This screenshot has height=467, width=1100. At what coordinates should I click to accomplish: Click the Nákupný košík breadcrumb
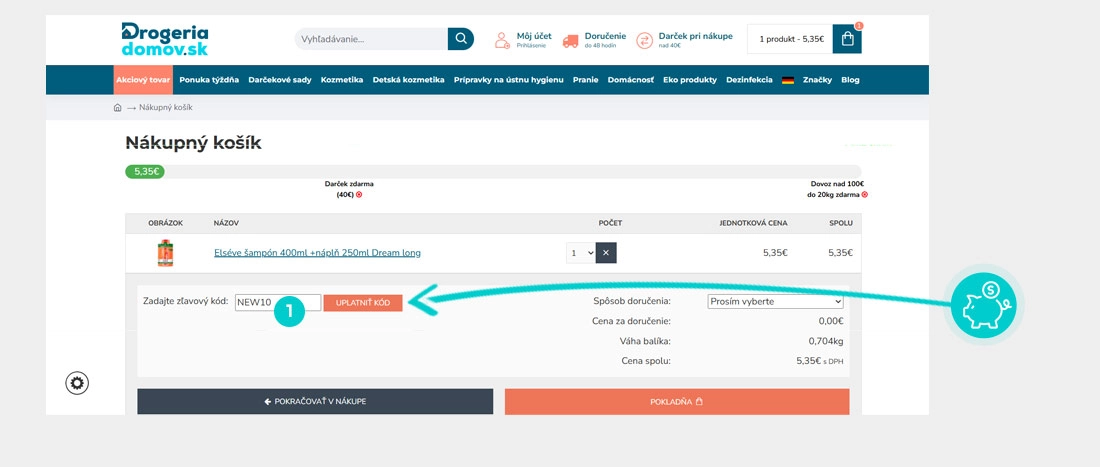166,107
